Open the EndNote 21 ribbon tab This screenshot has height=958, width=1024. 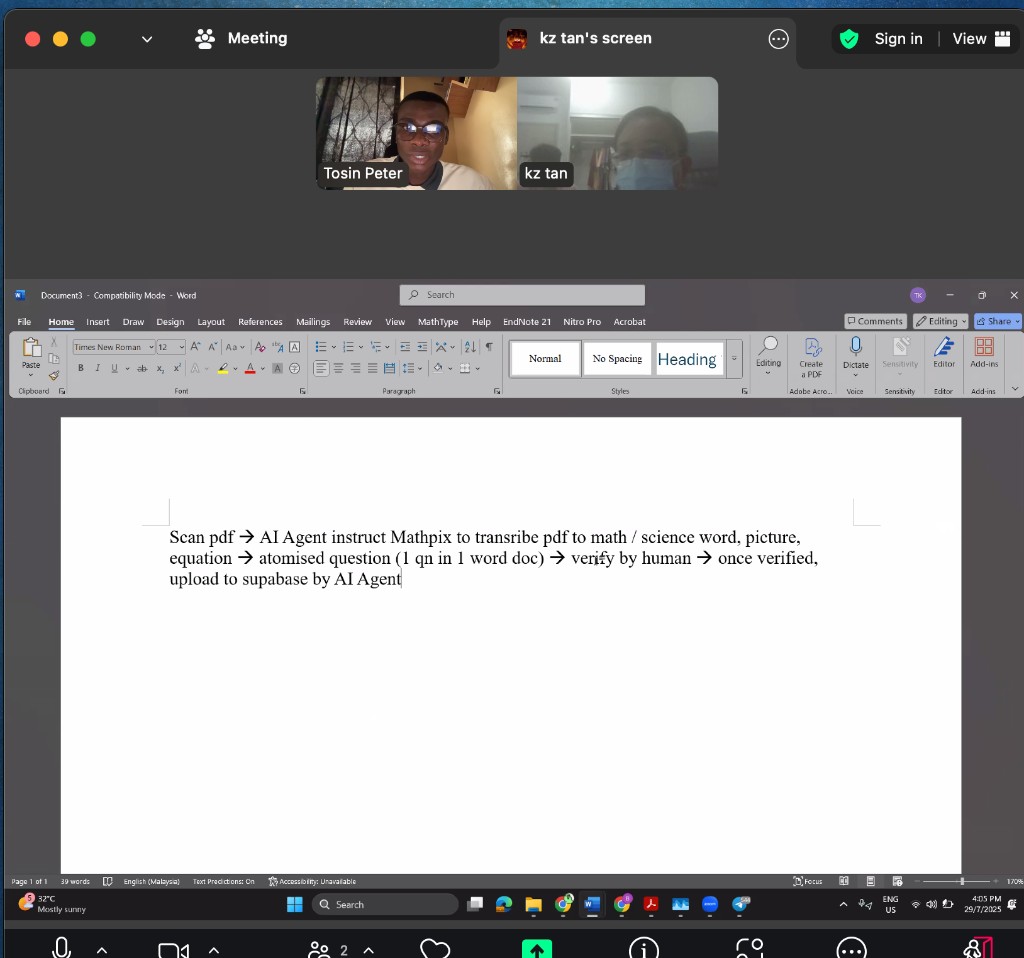click(526, 322)
